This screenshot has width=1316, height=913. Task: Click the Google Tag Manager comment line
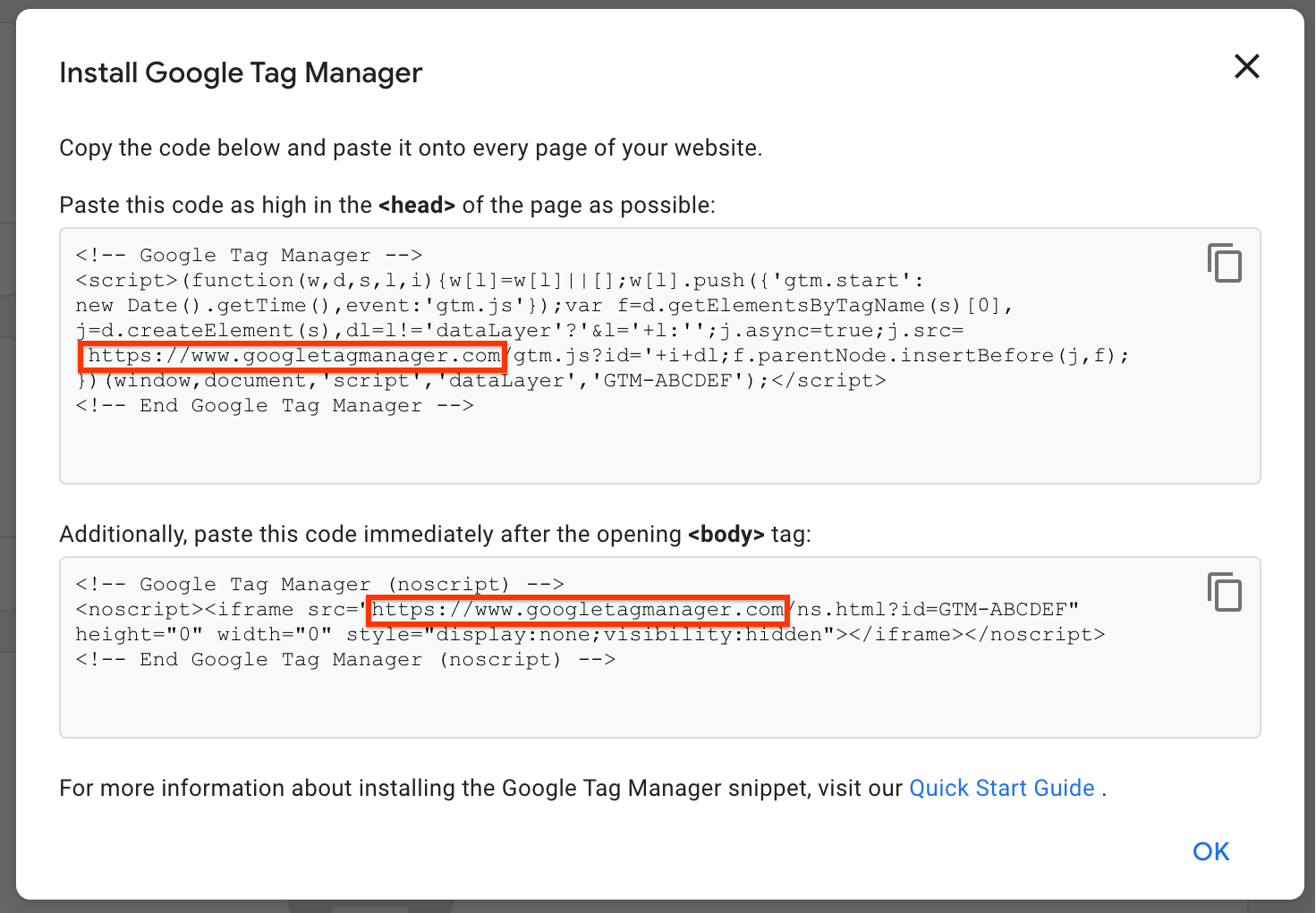coord(247,255)
